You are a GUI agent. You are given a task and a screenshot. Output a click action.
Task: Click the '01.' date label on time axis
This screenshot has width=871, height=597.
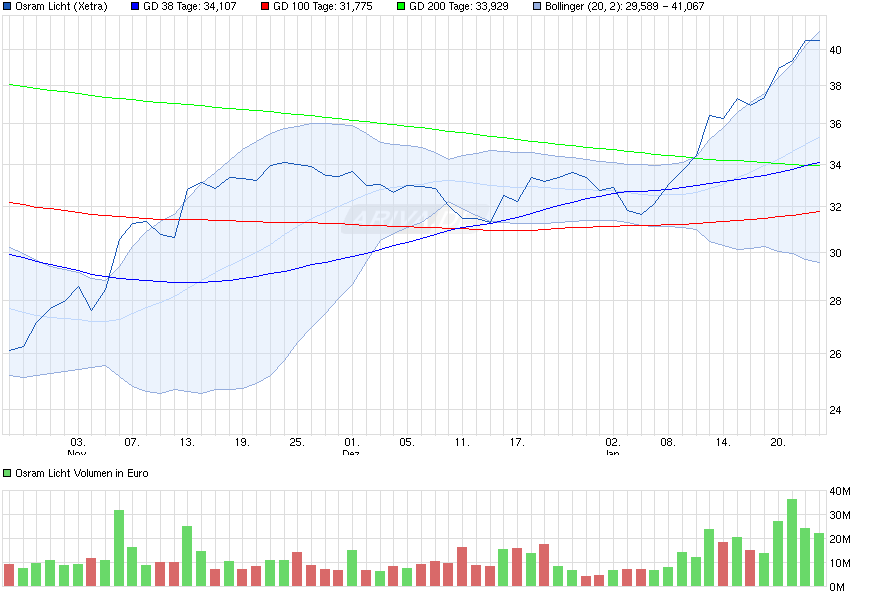(352, 443)
